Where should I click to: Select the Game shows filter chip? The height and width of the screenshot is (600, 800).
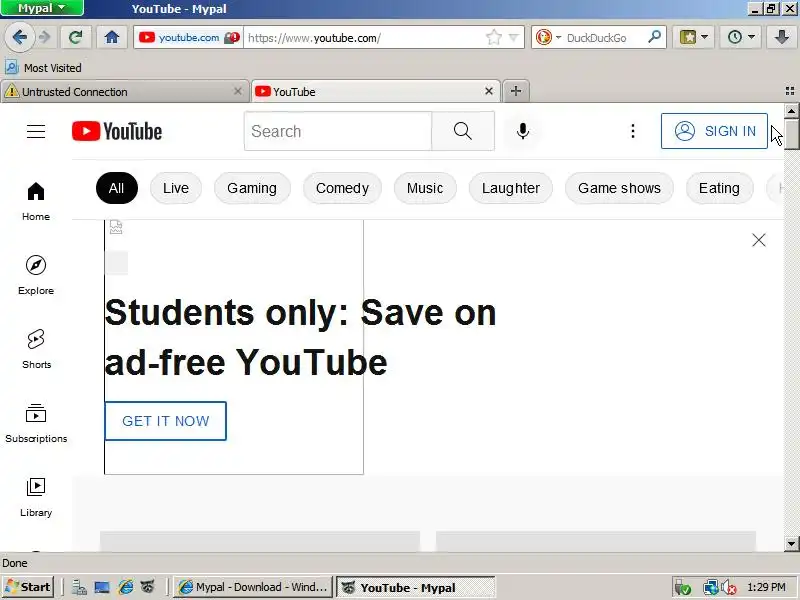619,188
